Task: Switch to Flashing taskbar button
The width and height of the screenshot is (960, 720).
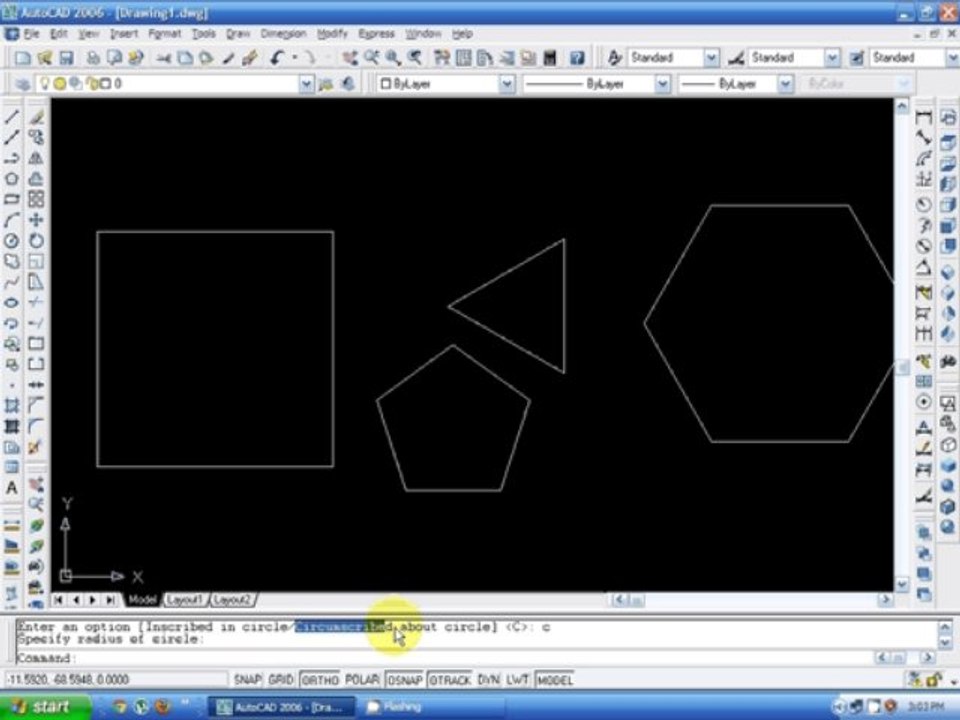Action: click(429, 708)
